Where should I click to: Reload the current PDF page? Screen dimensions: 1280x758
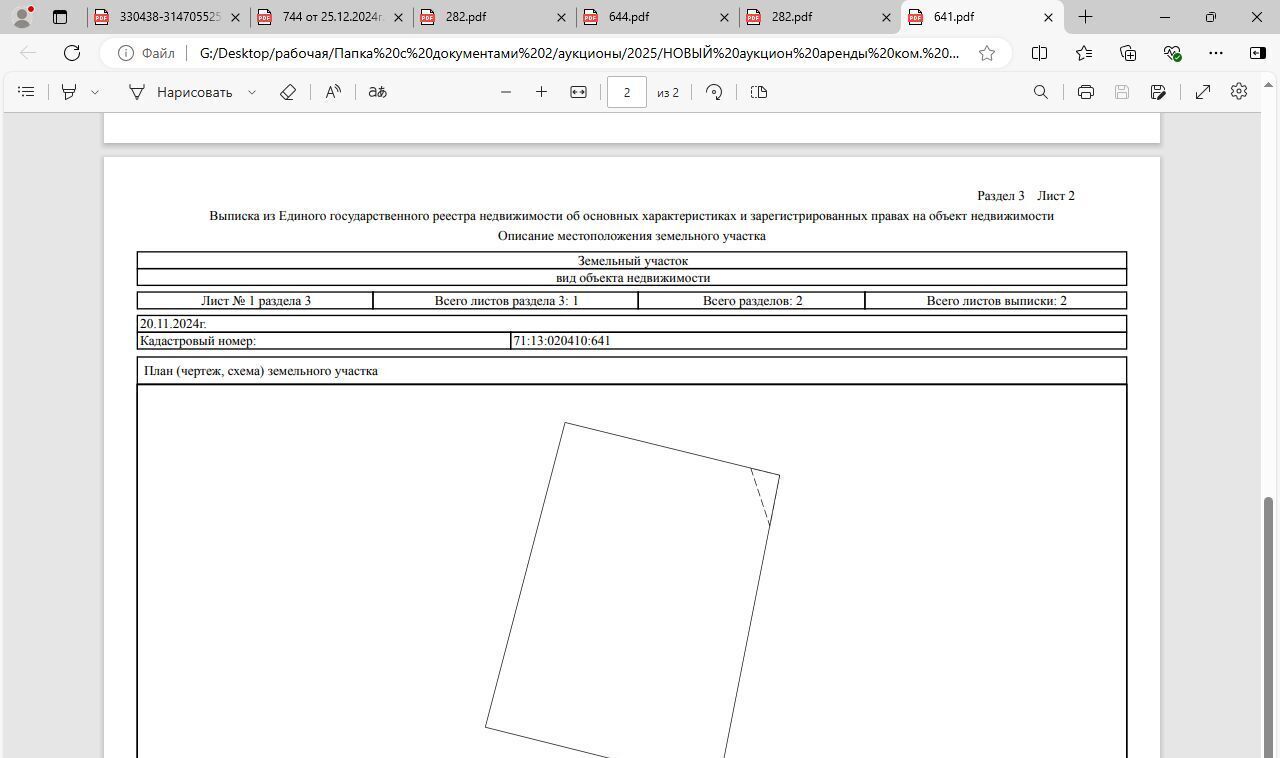tap(72, 53)
